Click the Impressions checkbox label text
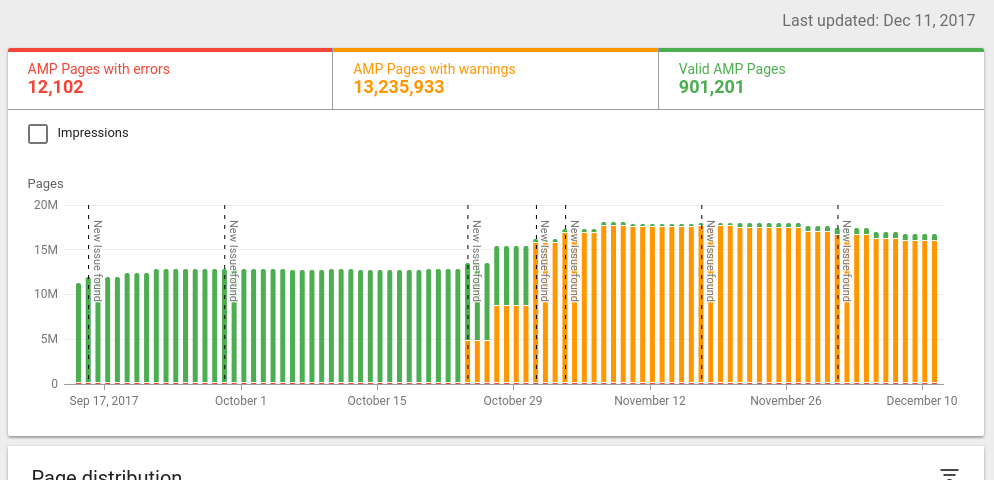The width and height of the screenshot is (994, 480). (x=93, y=133)
